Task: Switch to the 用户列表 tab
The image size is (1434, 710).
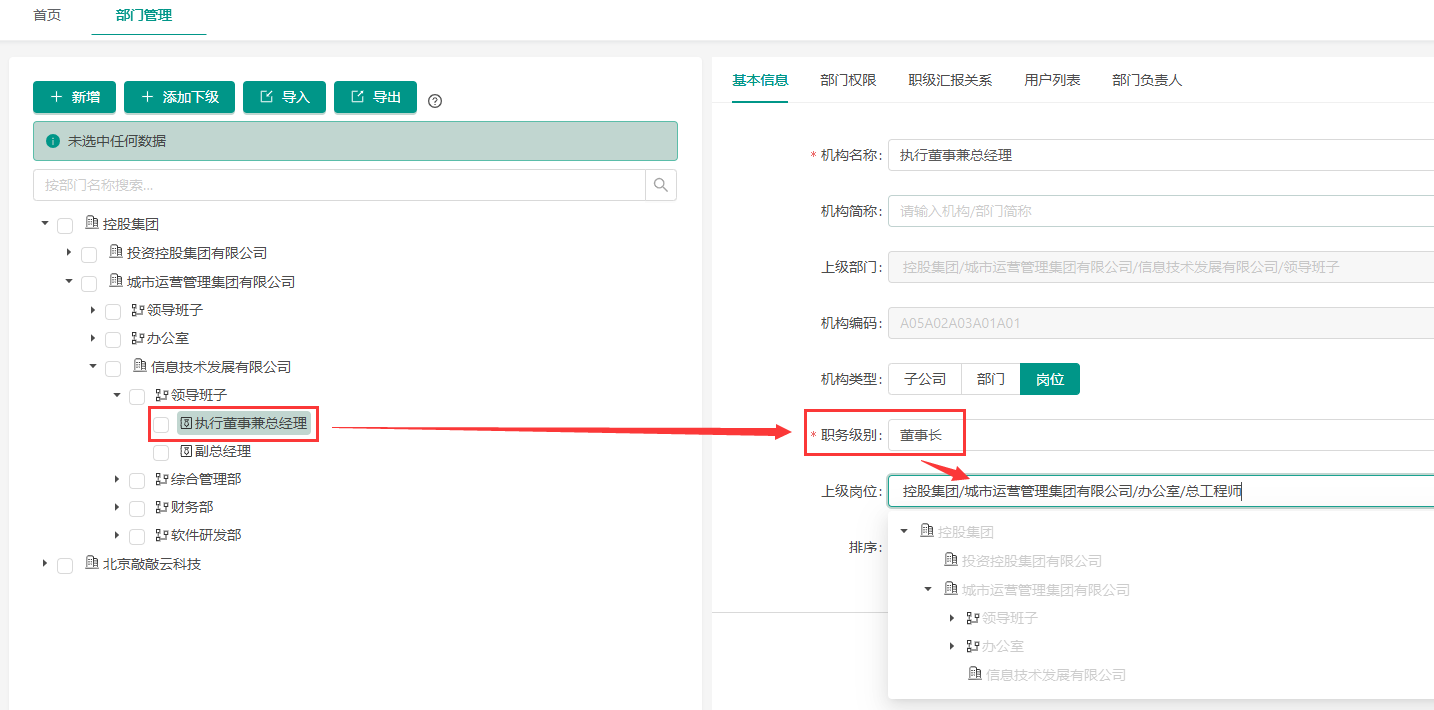Action: click(x=1052, y=80)
